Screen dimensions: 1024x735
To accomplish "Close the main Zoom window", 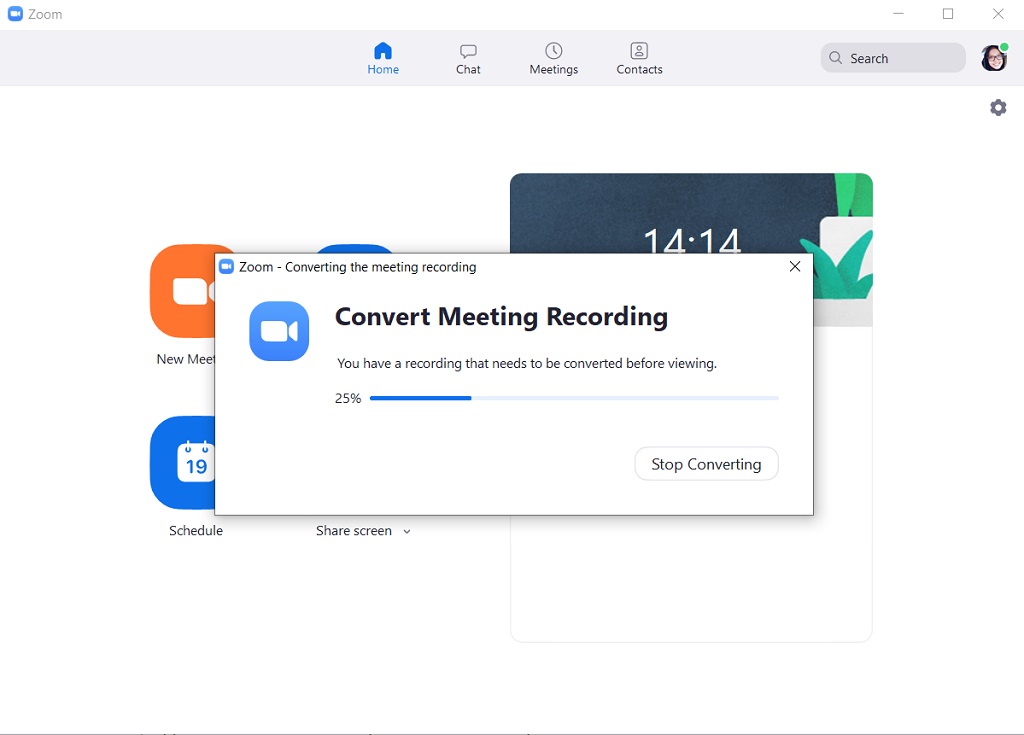I will 998,14.
